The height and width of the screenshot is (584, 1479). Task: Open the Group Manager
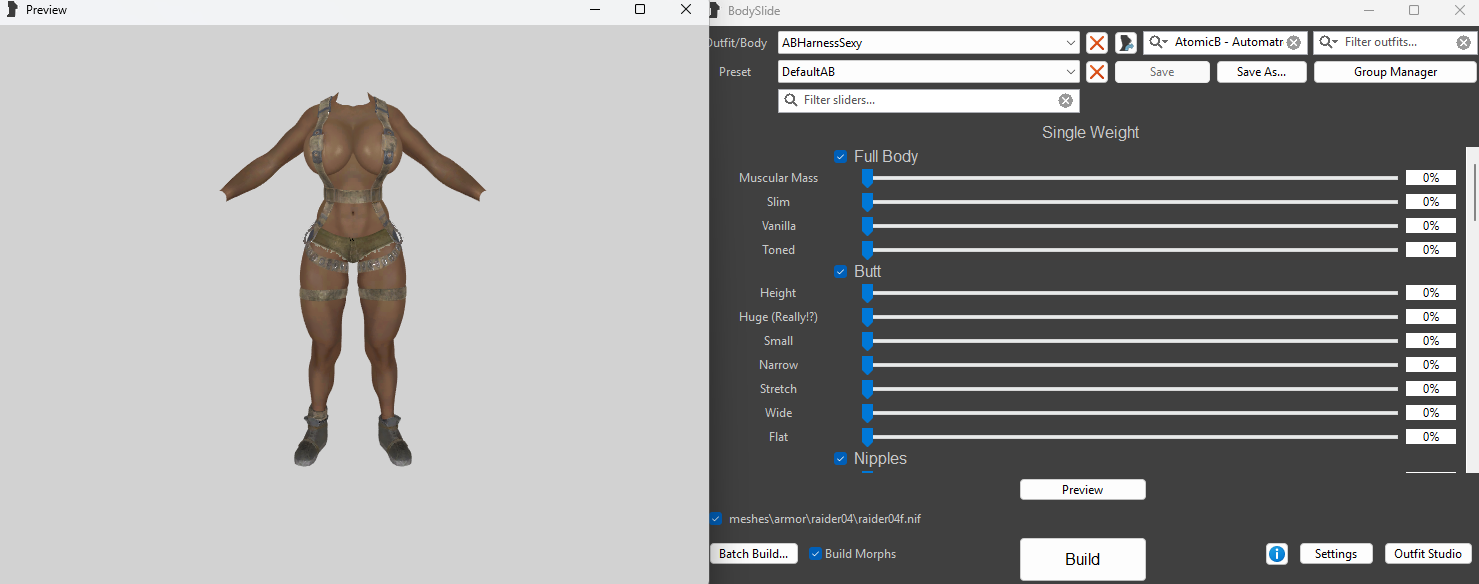tap(1395, 72)
